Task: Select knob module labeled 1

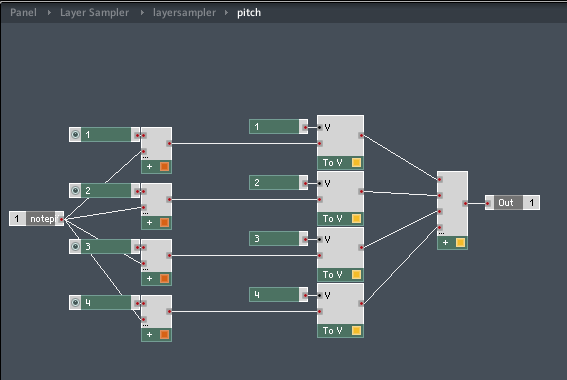Action: click(105, 135)
